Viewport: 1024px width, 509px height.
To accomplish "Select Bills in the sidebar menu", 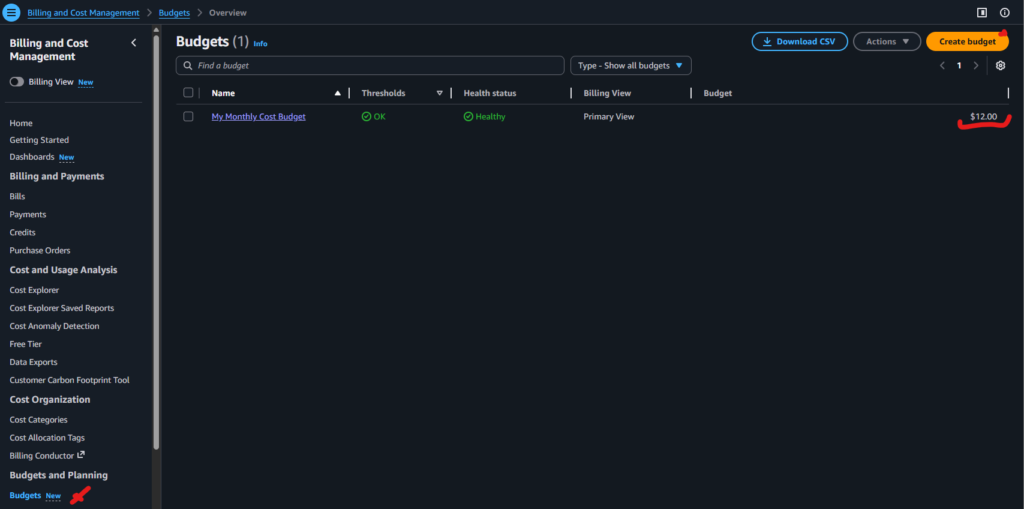I will [x=17, y=196].
